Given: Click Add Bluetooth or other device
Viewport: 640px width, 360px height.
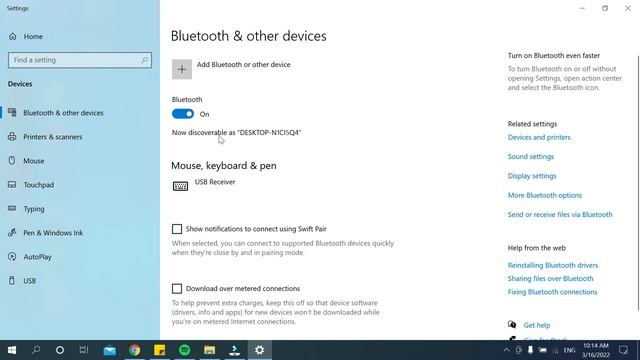Looking at the screenshot, I should pyautogui.click(x=244, y=64).
